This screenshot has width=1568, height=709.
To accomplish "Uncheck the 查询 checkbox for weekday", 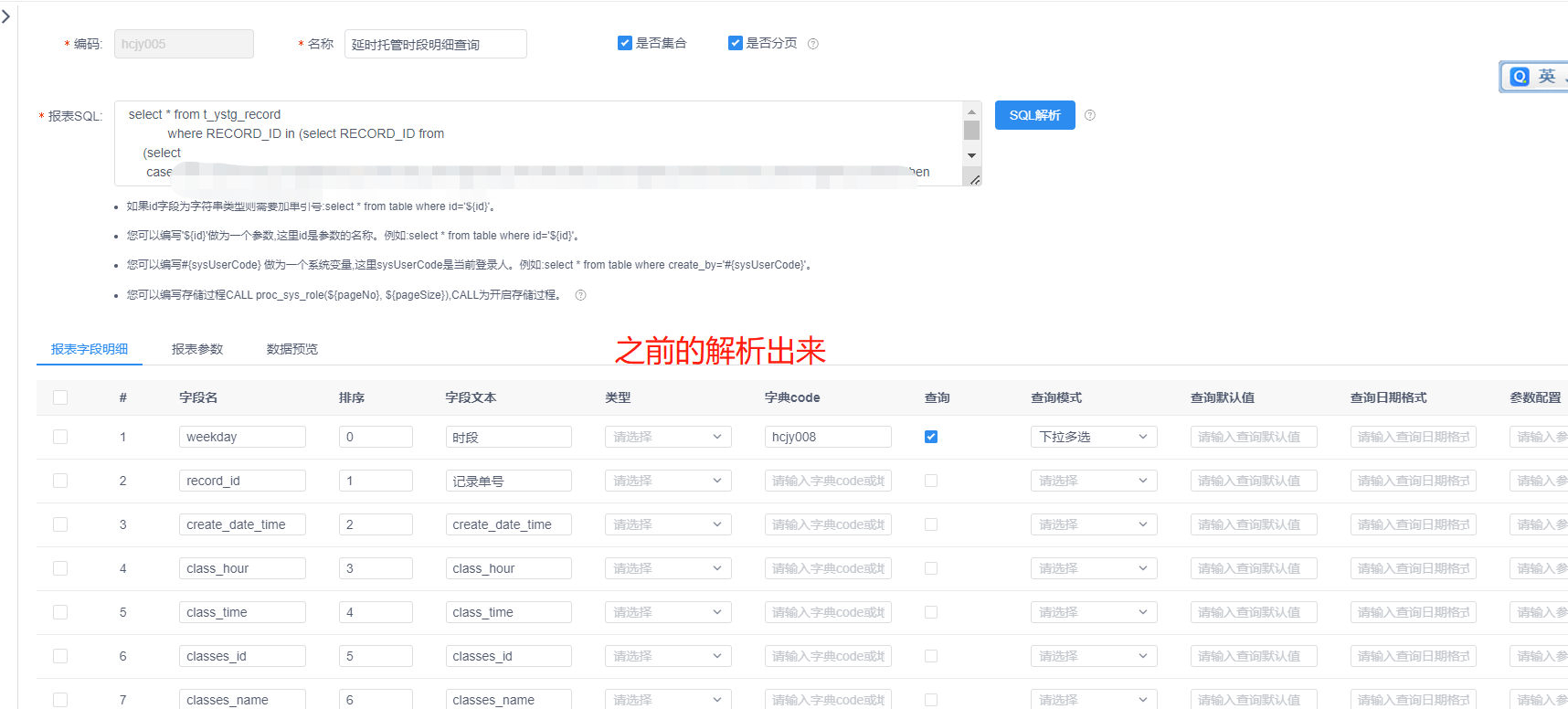I will point(931,437).
